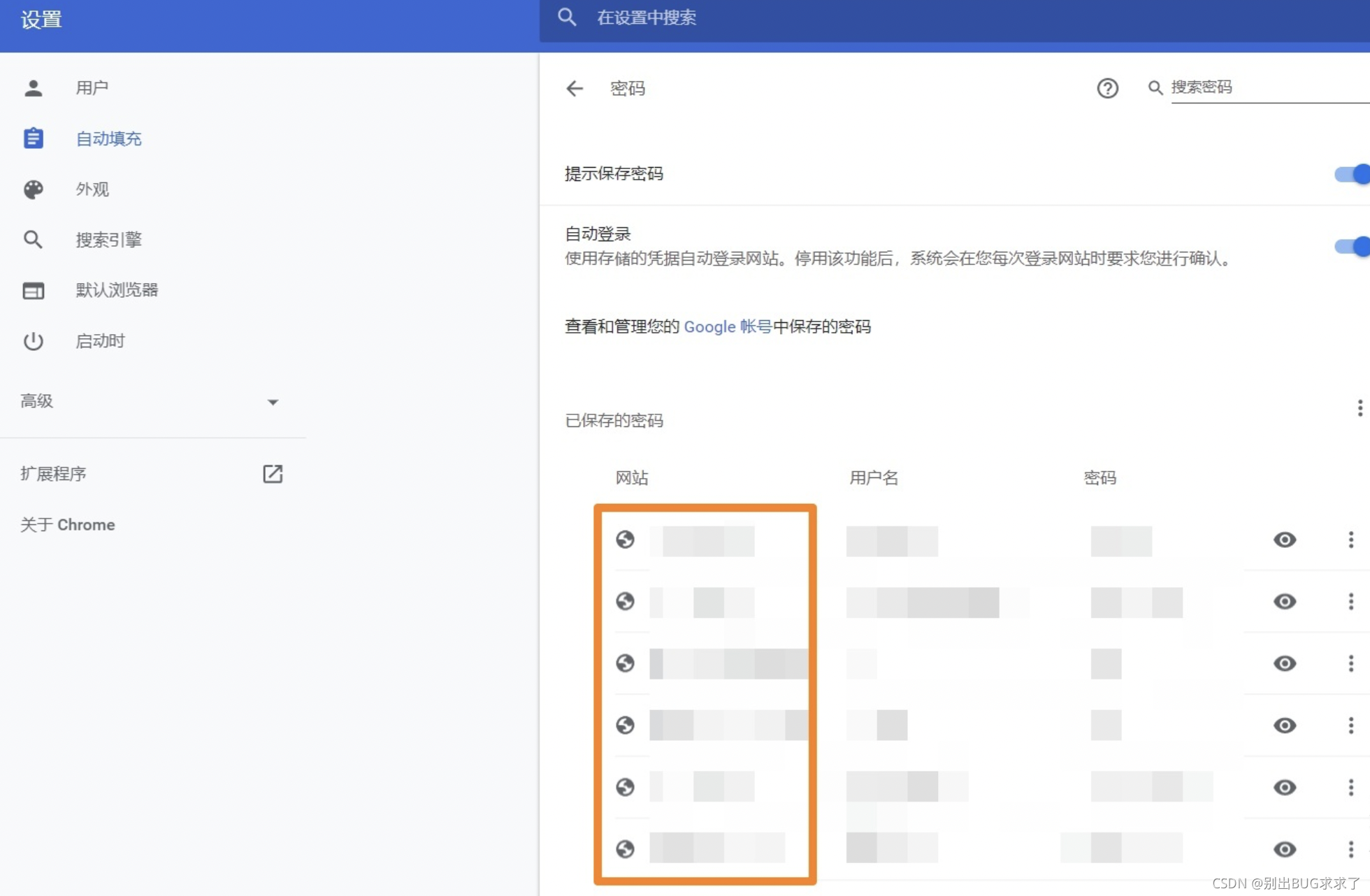Reveal password in the last row
This screenshot has height=896, width=1370.
click(1284, 849)
